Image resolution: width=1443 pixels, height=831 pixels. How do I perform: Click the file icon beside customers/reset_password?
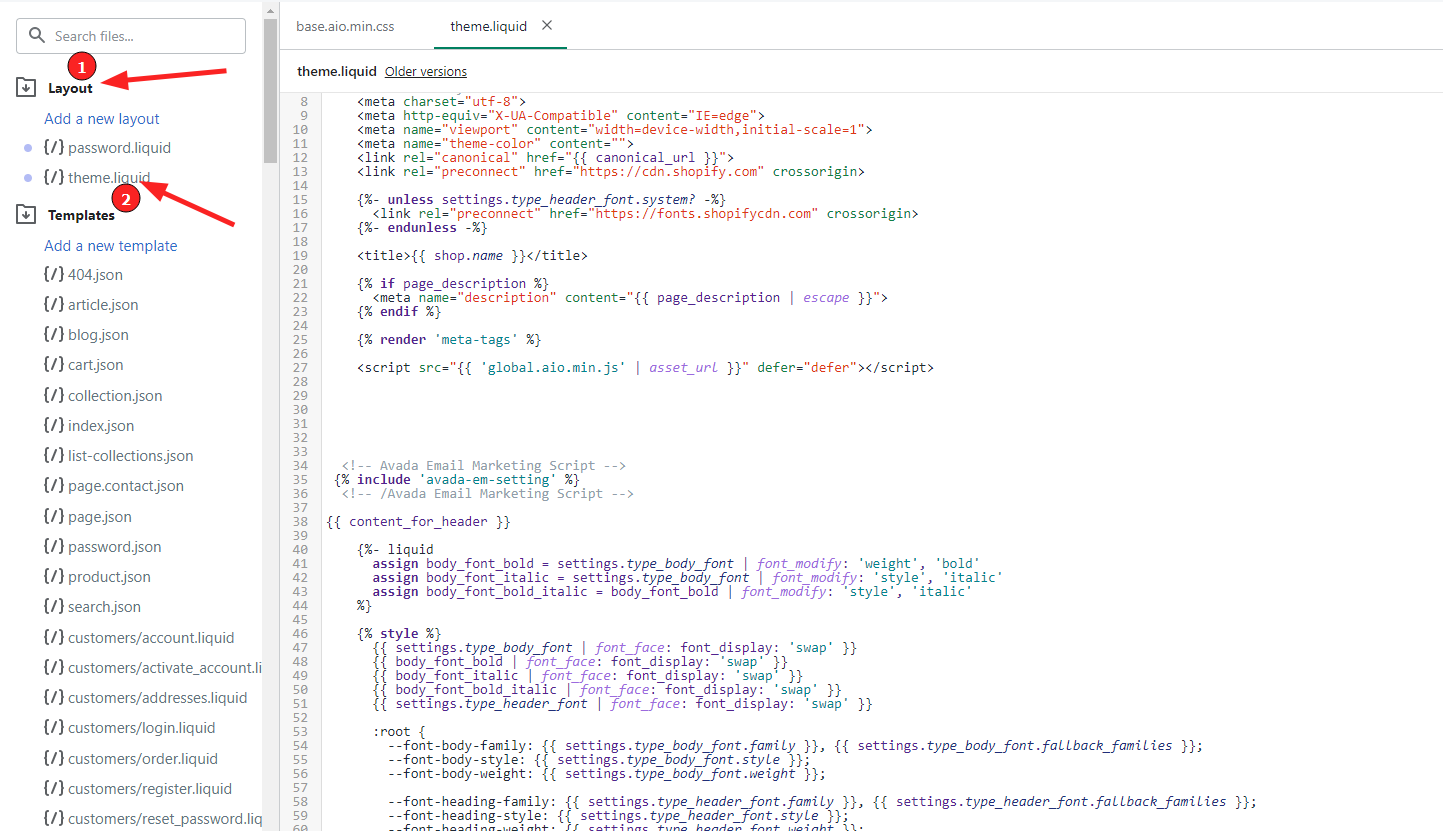54,818
